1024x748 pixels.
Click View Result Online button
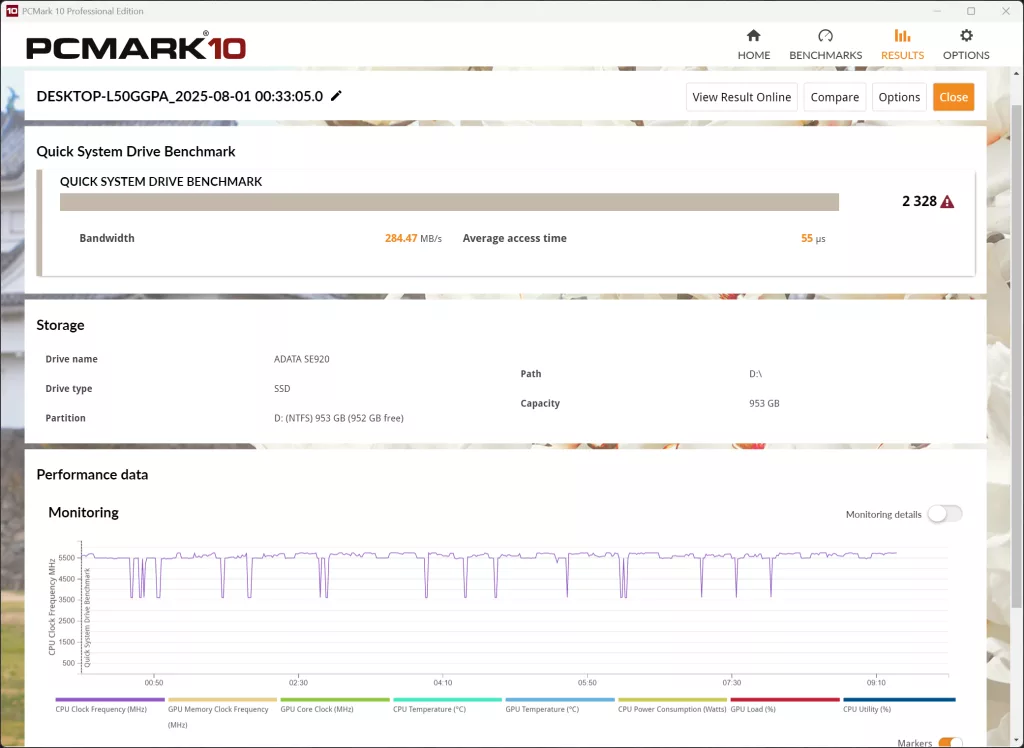(741, 97)
